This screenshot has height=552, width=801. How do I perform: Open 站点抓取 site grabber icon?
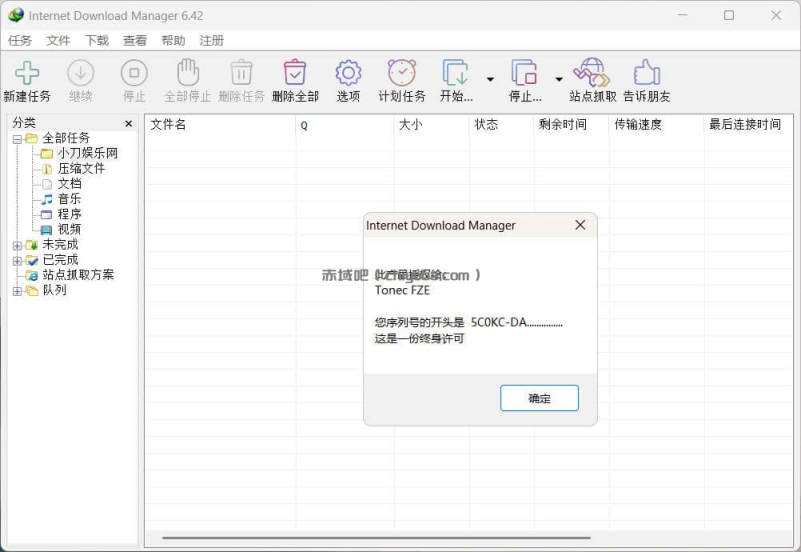pos(592,73)
